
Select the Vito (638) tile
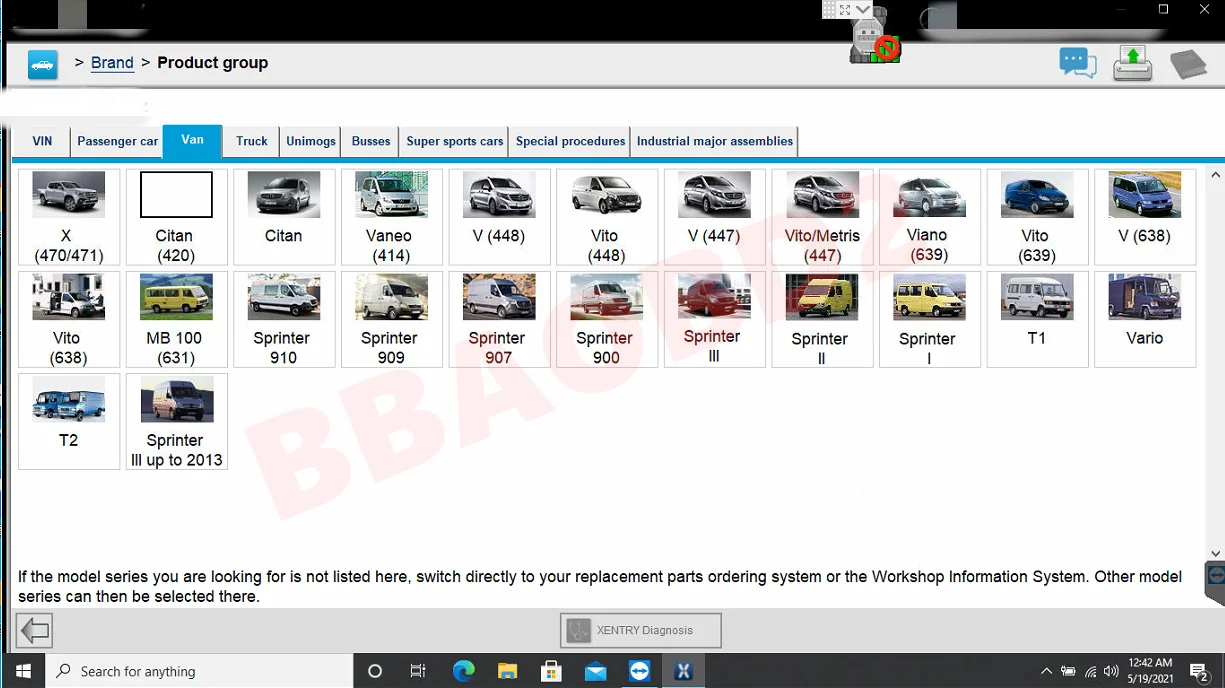[x=69, y=319]
